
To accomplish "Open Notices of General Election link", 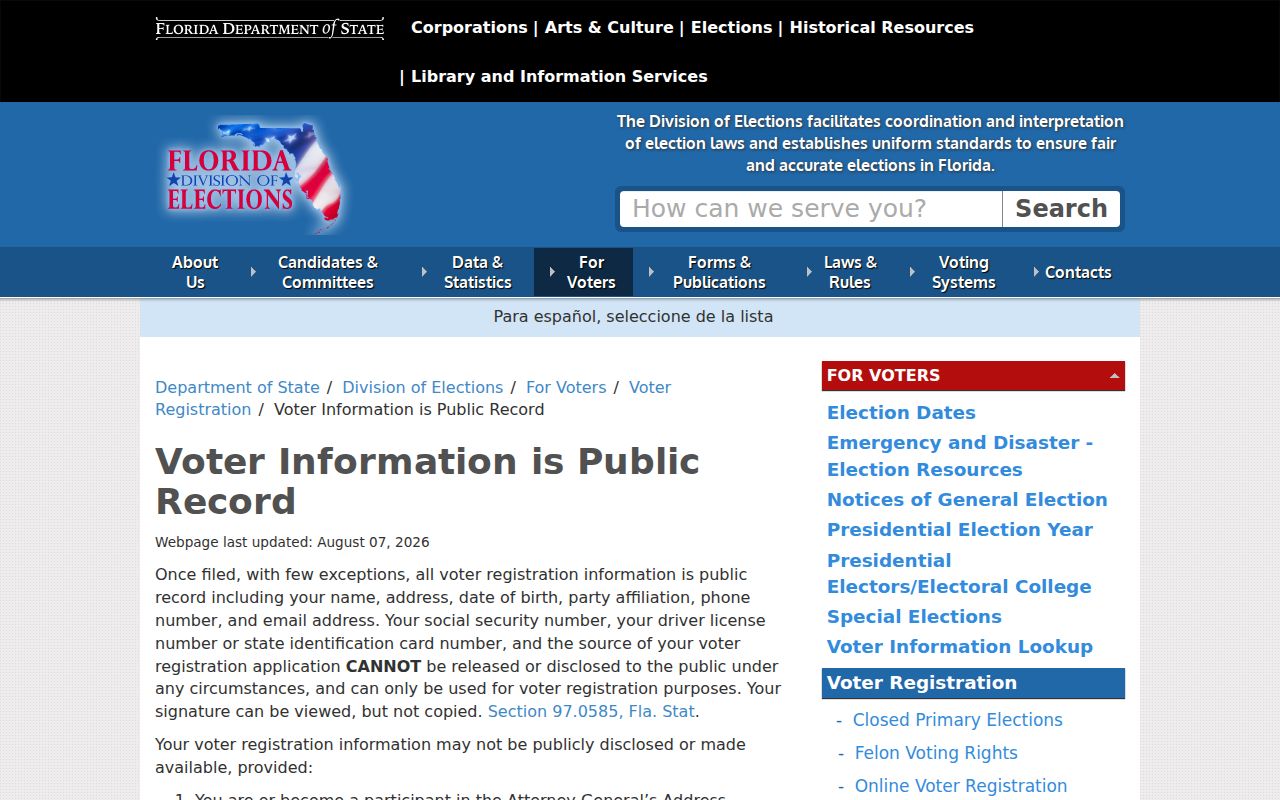I will (x=967, y=499).
